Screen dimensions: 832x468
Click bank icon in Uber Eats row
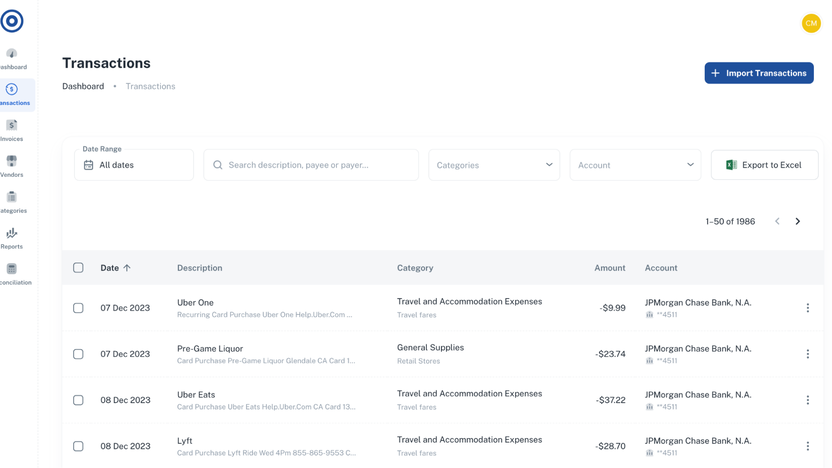[649, 407]
